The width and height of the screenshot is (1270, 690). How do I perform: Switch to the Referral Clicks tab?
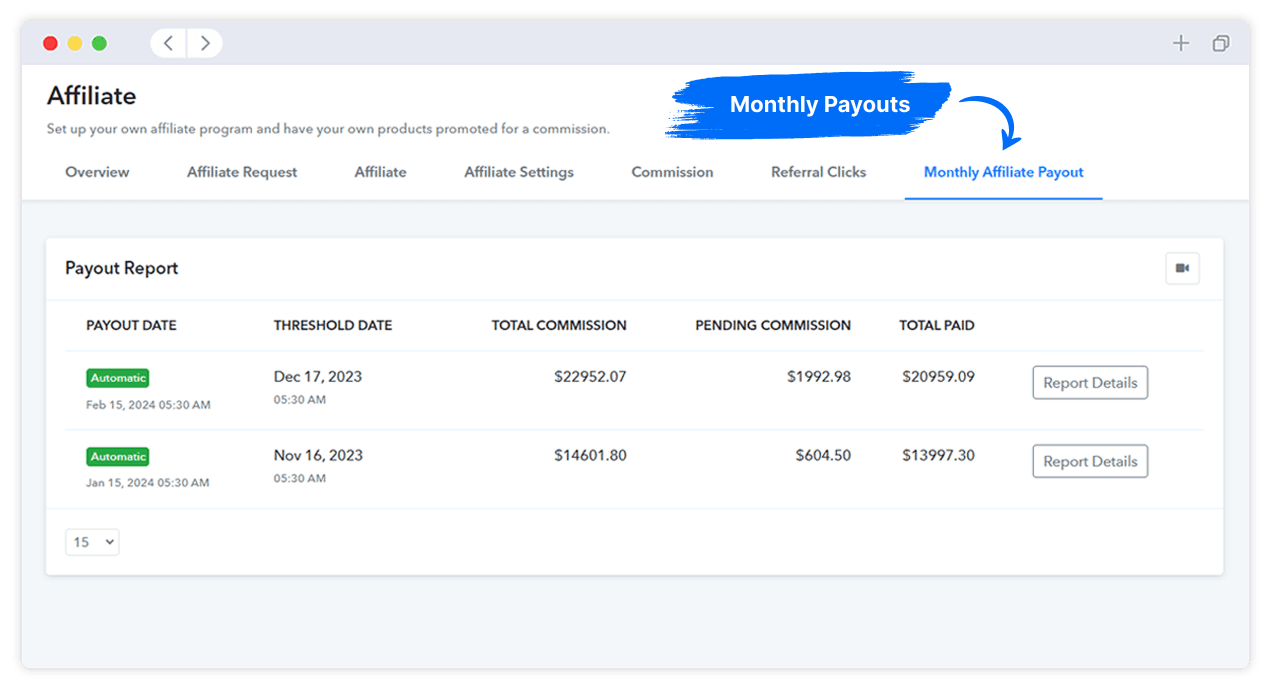818,171
